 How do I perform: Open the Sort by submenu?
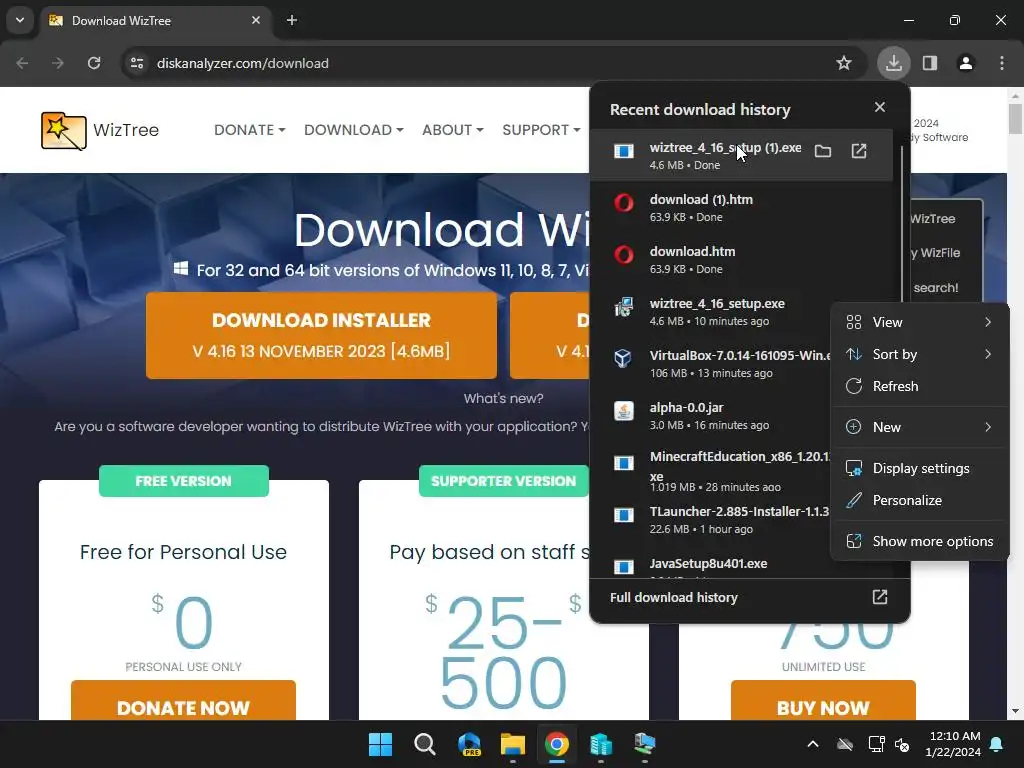click(920, 354)
